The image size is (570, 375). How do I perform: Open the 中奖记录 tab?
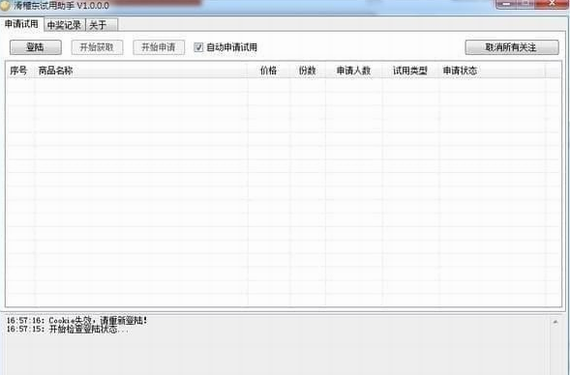(x=64, y=25)
